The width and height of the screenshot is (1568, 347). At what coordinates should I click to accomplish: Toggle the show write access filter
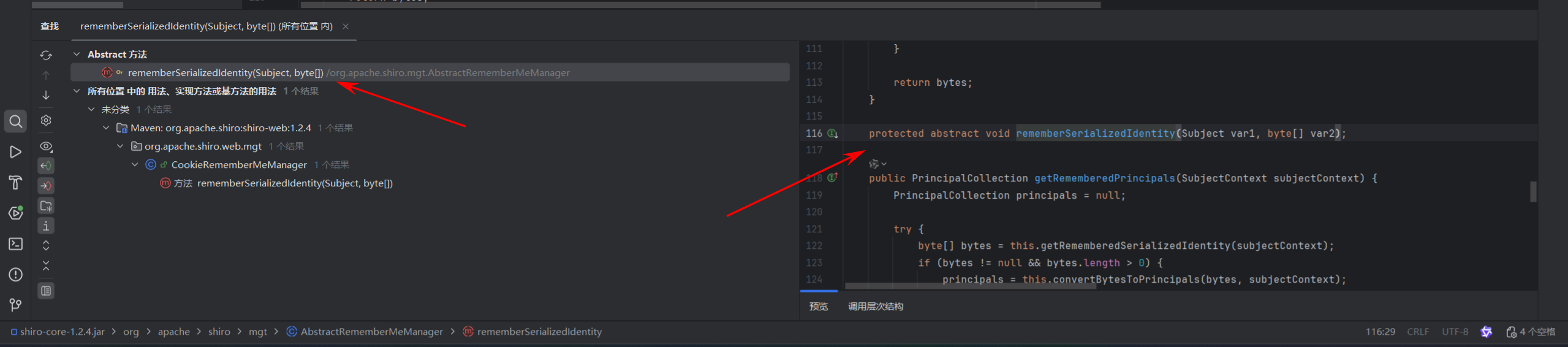point(46,186)
